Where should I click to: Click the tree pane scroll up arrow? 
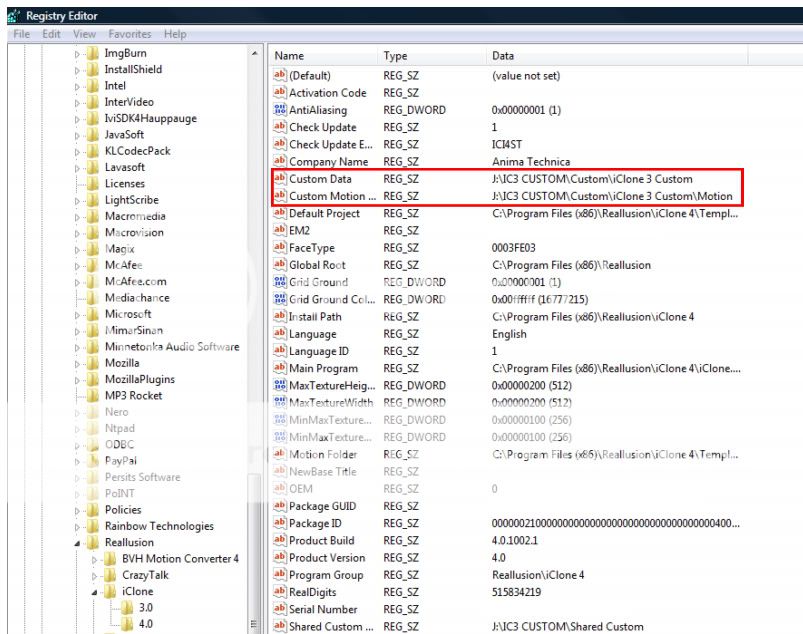tap(255, 53)
